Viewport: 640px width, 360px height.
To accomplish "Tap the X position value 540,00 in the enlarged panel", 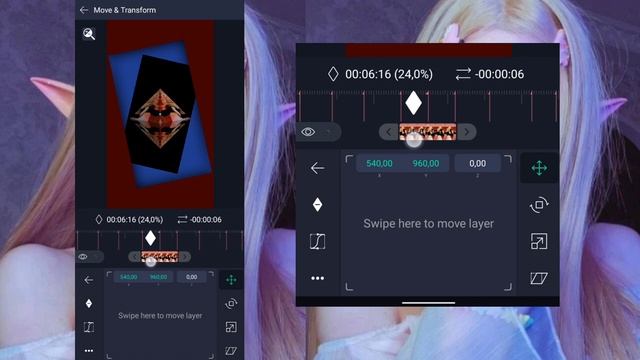I will 379,164.
